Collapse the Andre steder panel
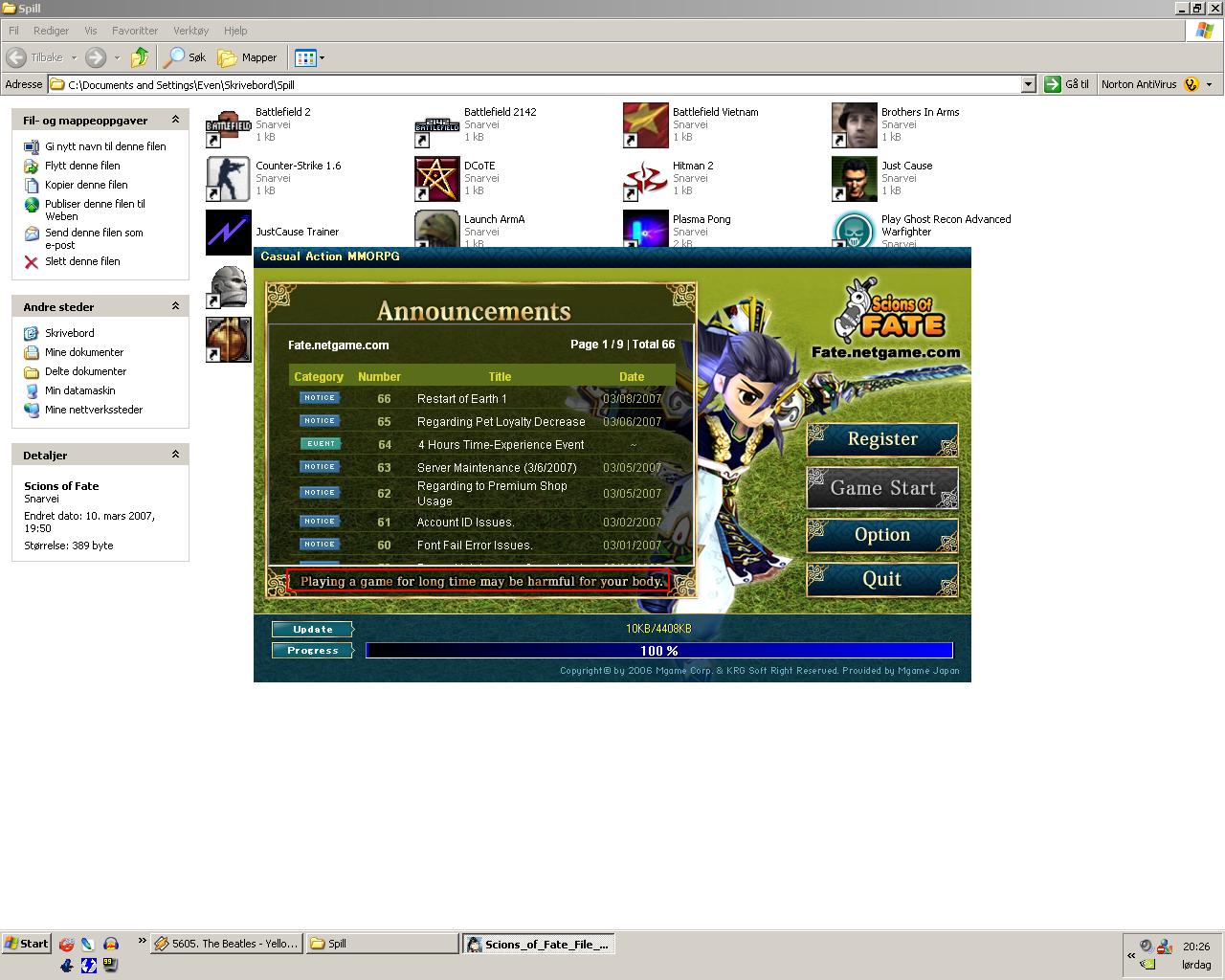The image size is (1225, 980). pyautogui.click(x=175, y=306)
